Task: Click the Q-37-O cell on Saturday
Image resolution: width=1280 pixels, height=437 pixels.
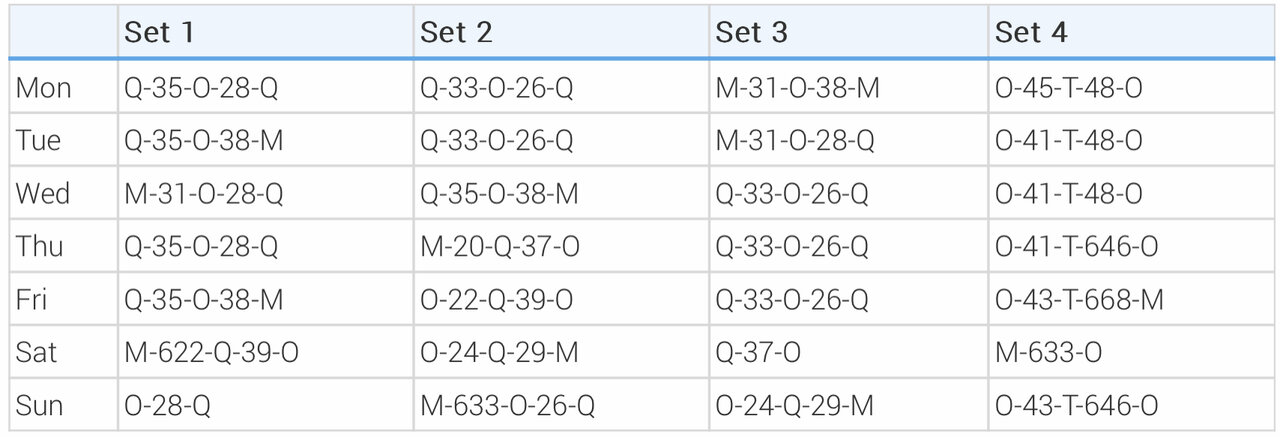Action: click(x=757, y=352)
